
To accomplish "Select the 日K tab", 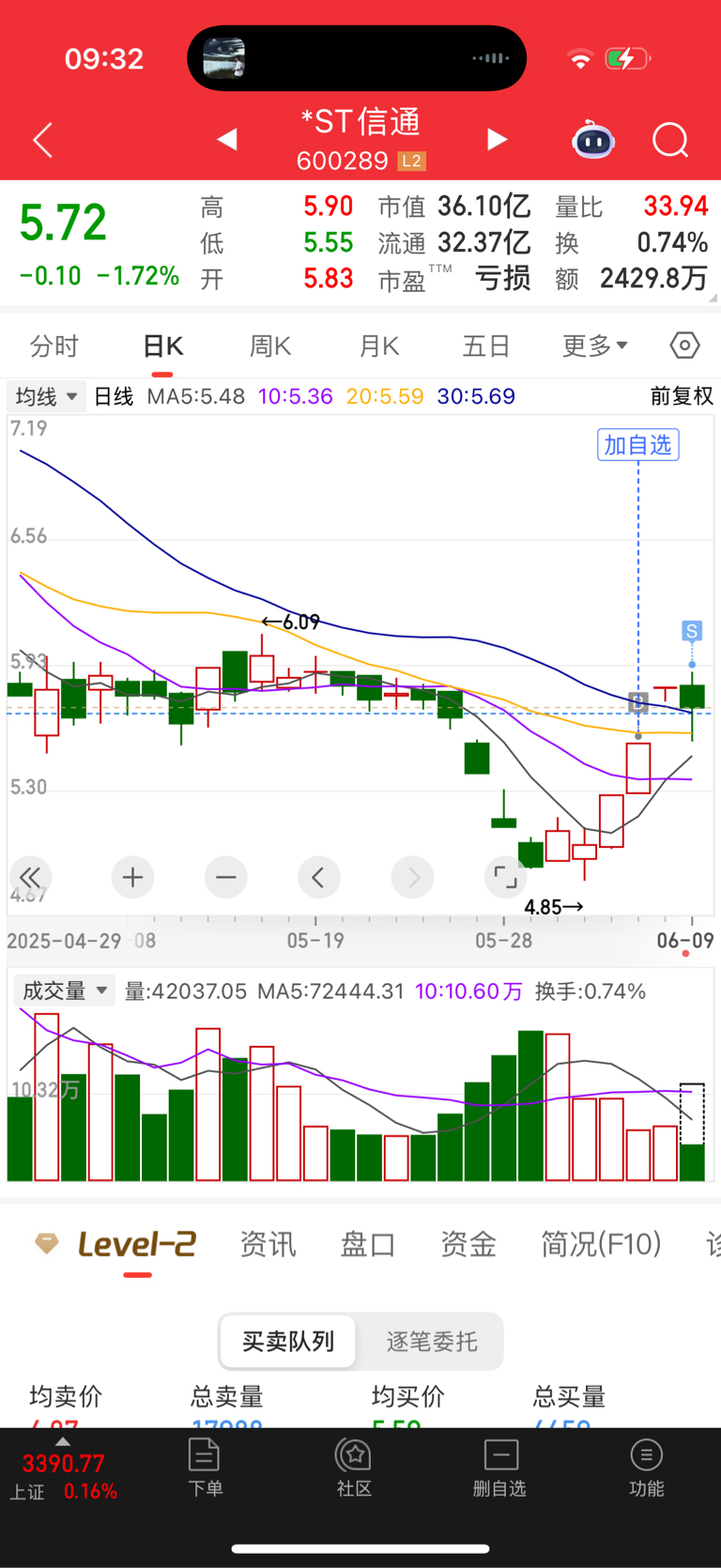I will tap(162, 346).
